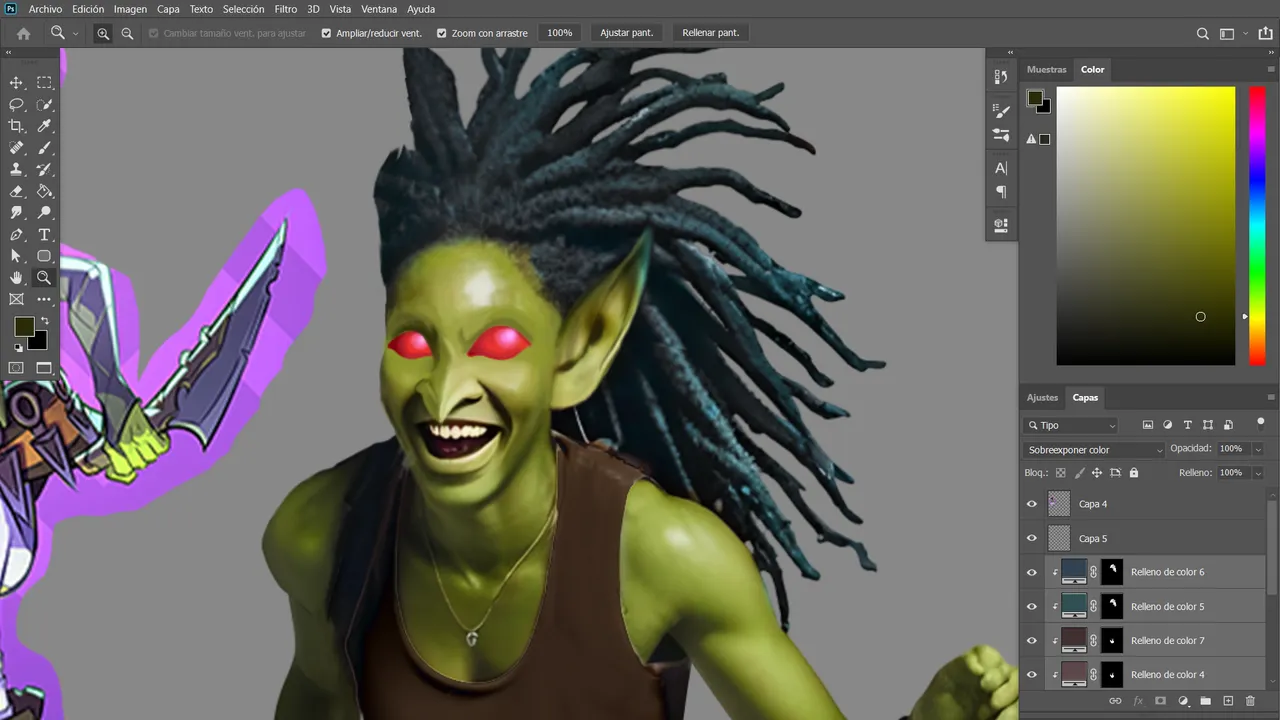Open the Edit Toolbar three-dots menu
This screenshot has width=1280, height=720.
[x=44, y=299]
